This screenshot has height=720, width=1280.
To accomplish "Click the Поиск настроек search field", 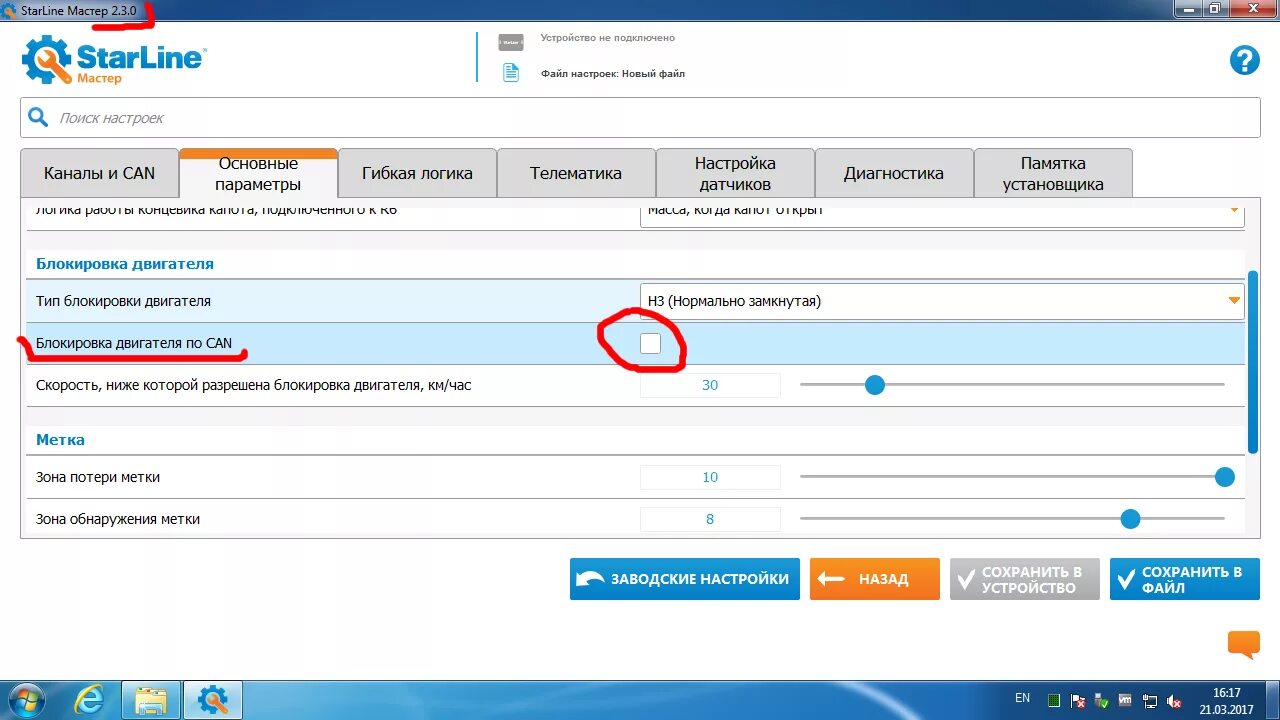I will [640, 118].
